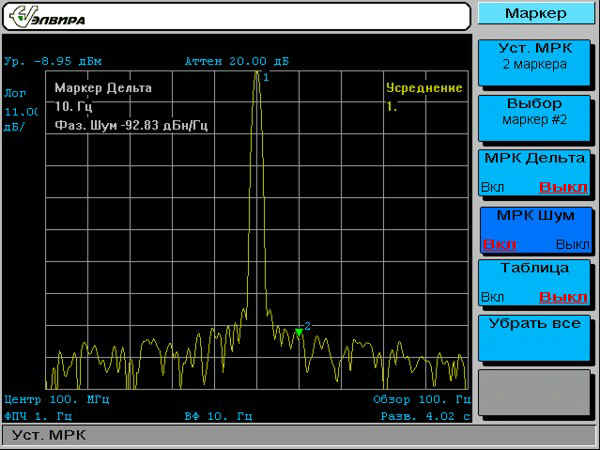Click the 10. Гц delta value readout
This screenshot has height=450, width=600.
[x=73, y=106]
